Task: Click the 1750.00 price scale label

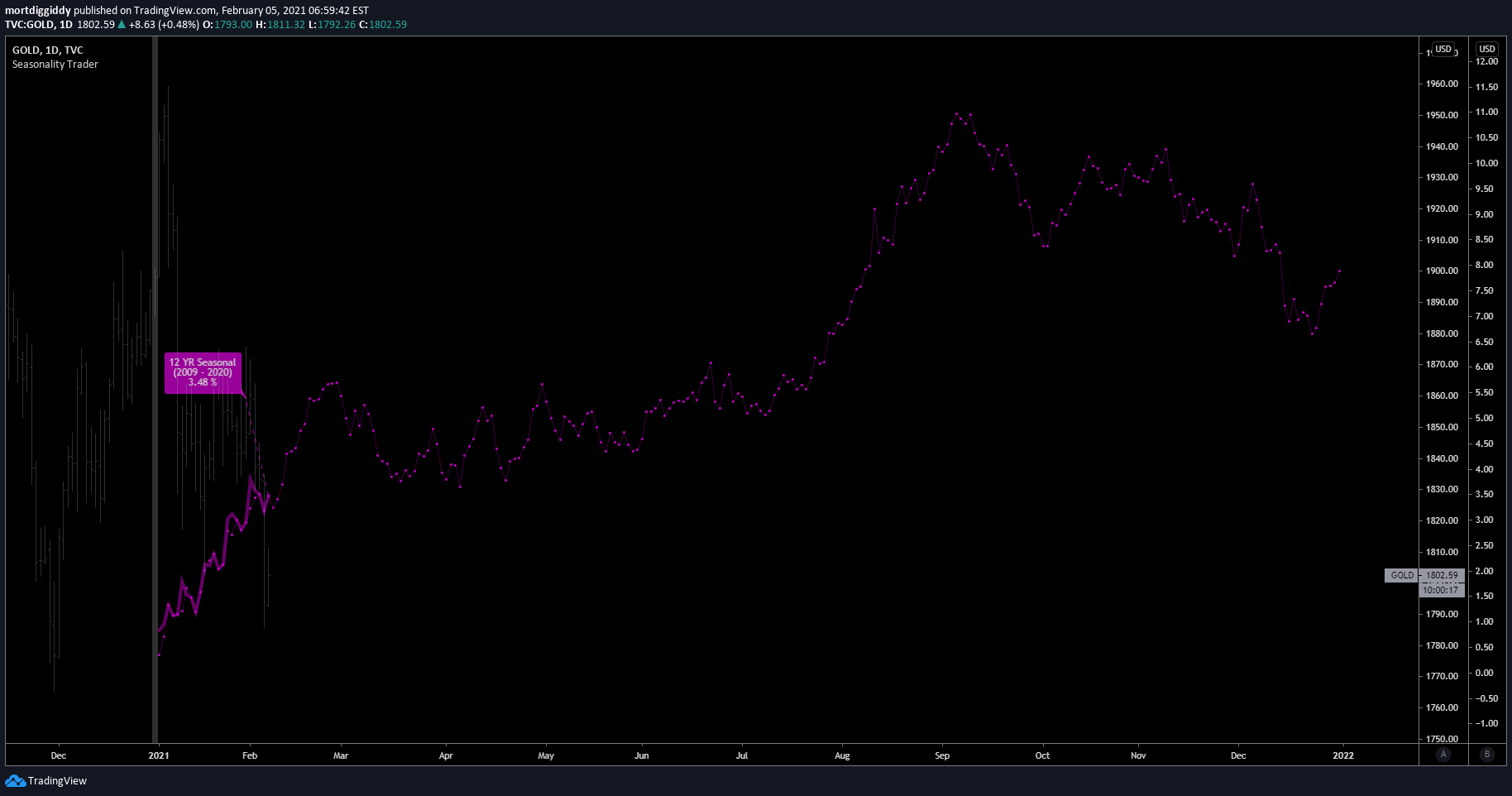Action: (1442, 739)
